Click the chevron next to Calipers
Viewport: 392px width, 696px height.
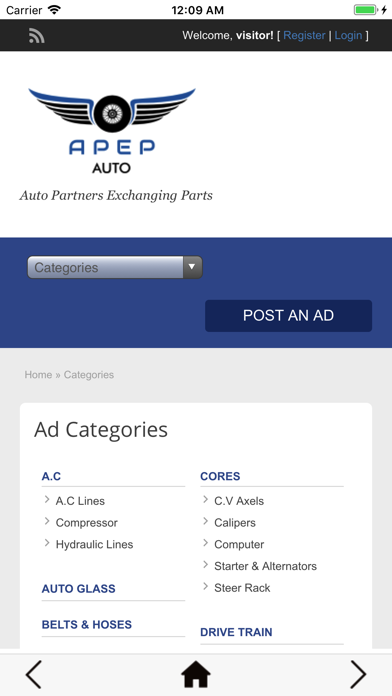tap(206, 522)
